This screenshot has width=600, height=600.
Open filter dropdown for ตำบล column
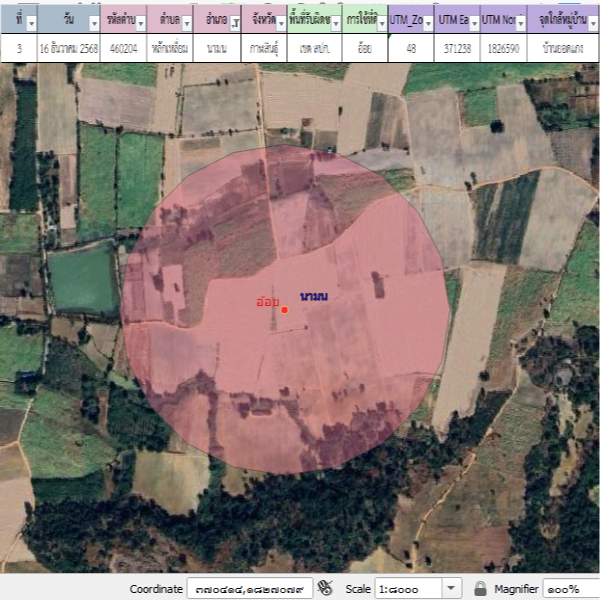pyautogui.click(x=185, y=22)
